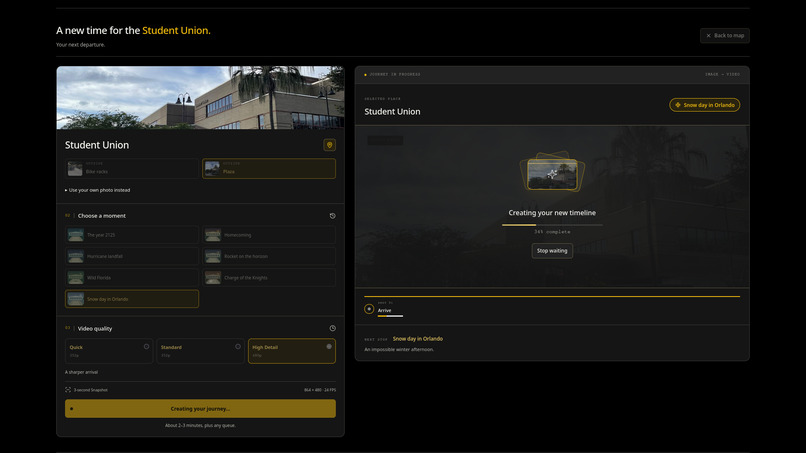
Task: Click the Back to map button
Action: click(x=725, y=35)
